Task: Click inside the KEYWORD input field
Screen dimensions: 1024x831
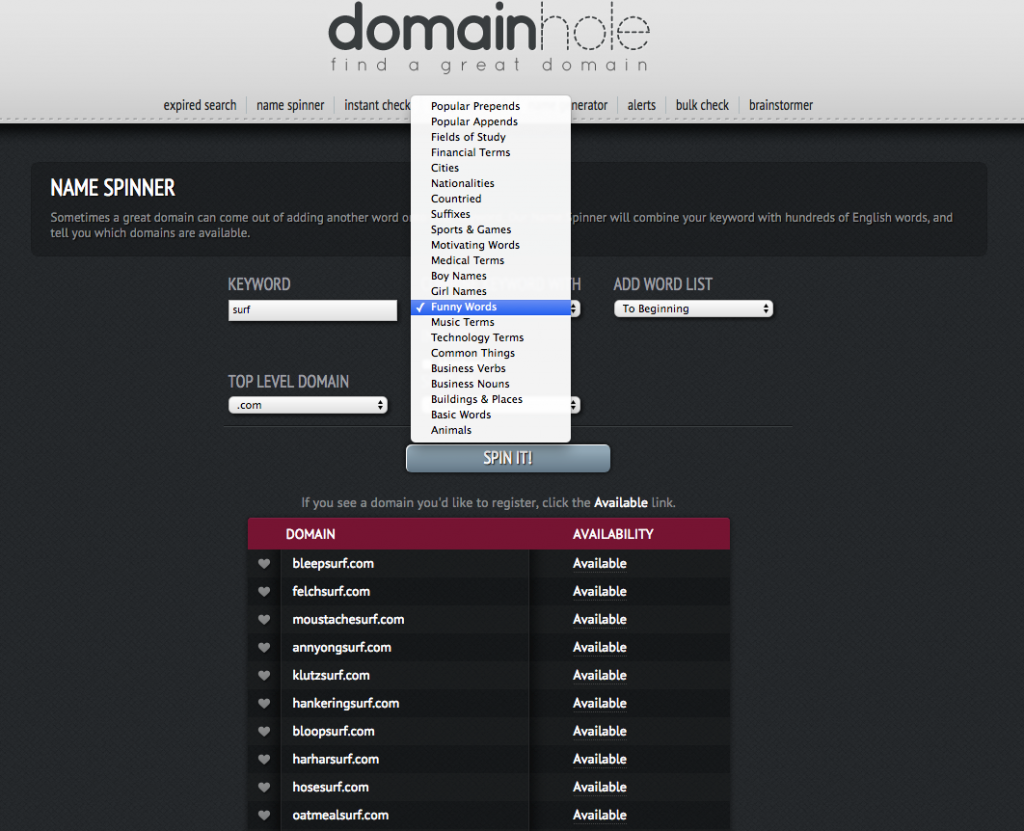Action: click(312, 310)
